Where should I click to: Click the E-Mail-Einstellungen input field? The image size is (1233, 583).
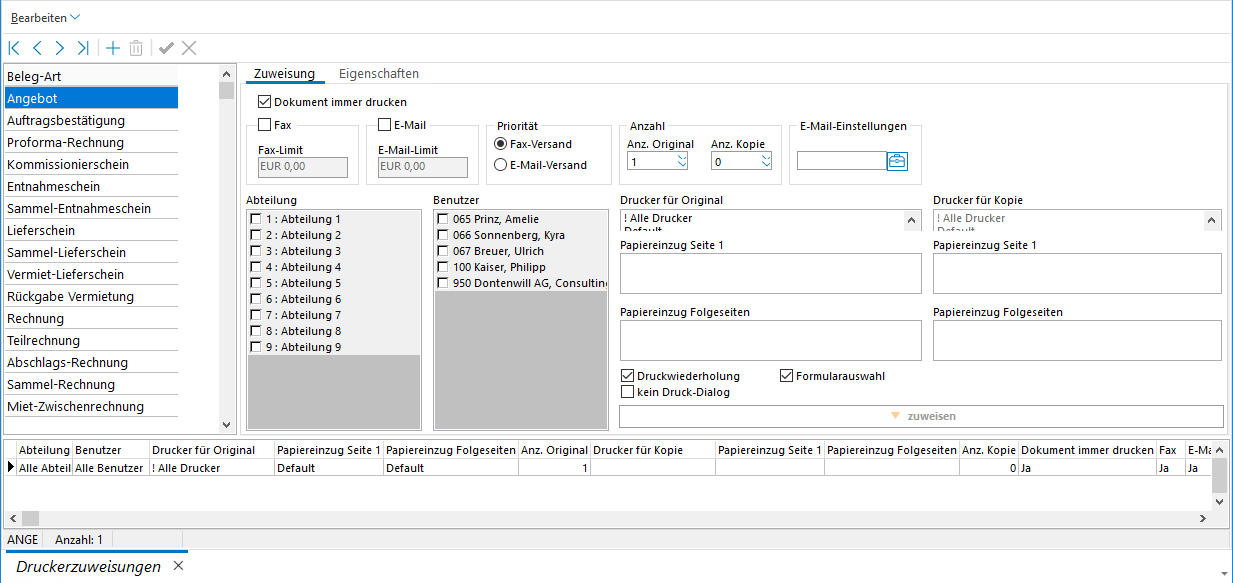[841, 161]
